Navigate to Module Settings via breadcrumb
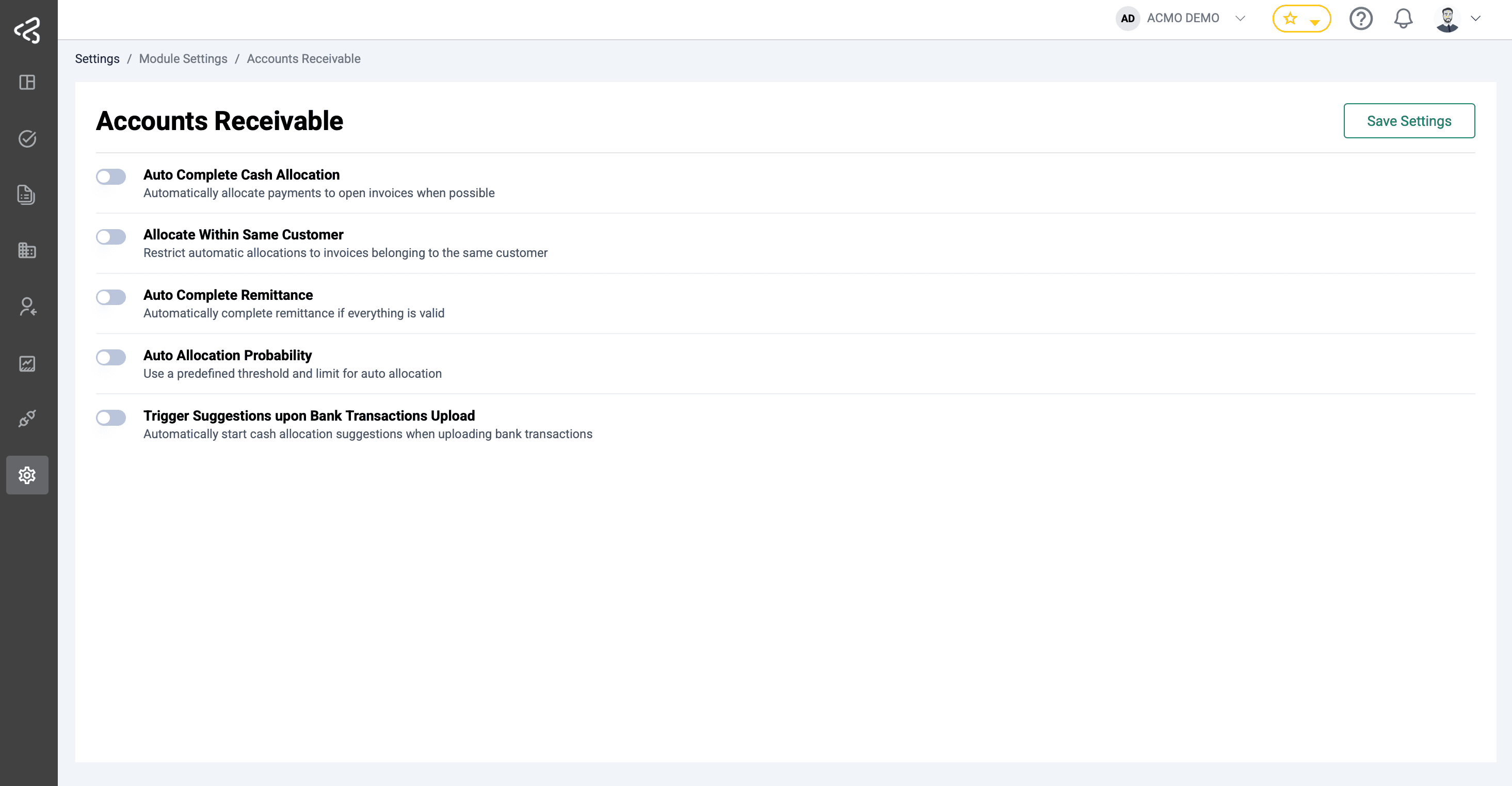The width and height of the screenshot is (1512, 786). (x=183, y=59)
